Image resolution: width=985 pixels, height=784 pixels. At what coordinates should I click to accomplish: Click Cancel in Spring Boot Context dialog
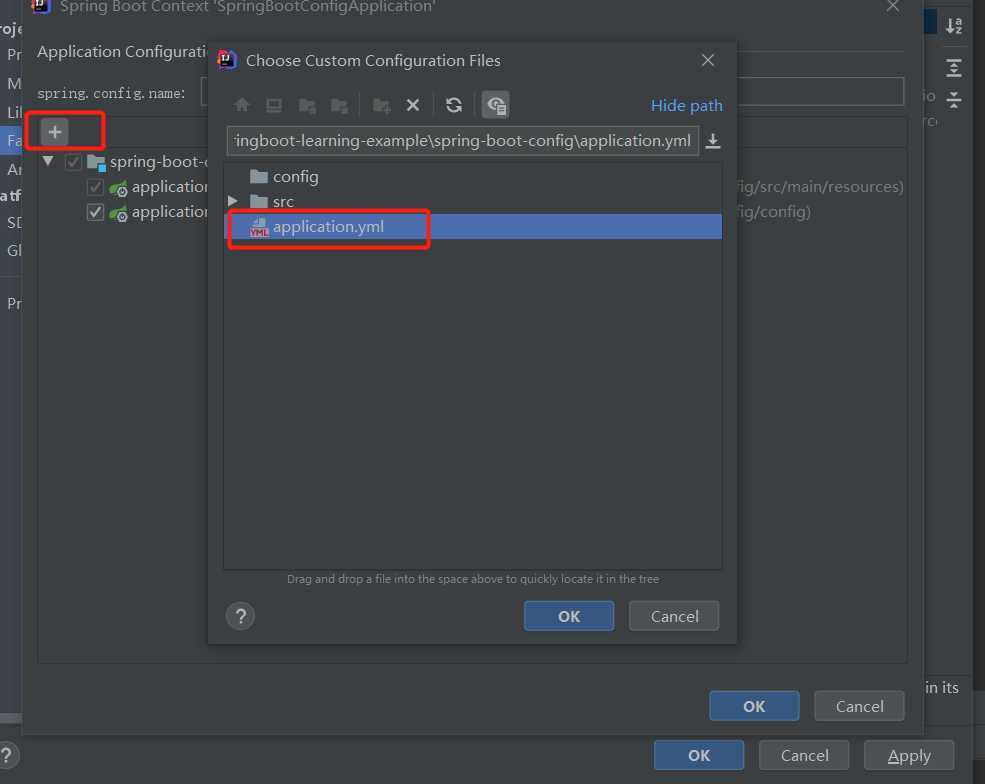tap(859, 706)
